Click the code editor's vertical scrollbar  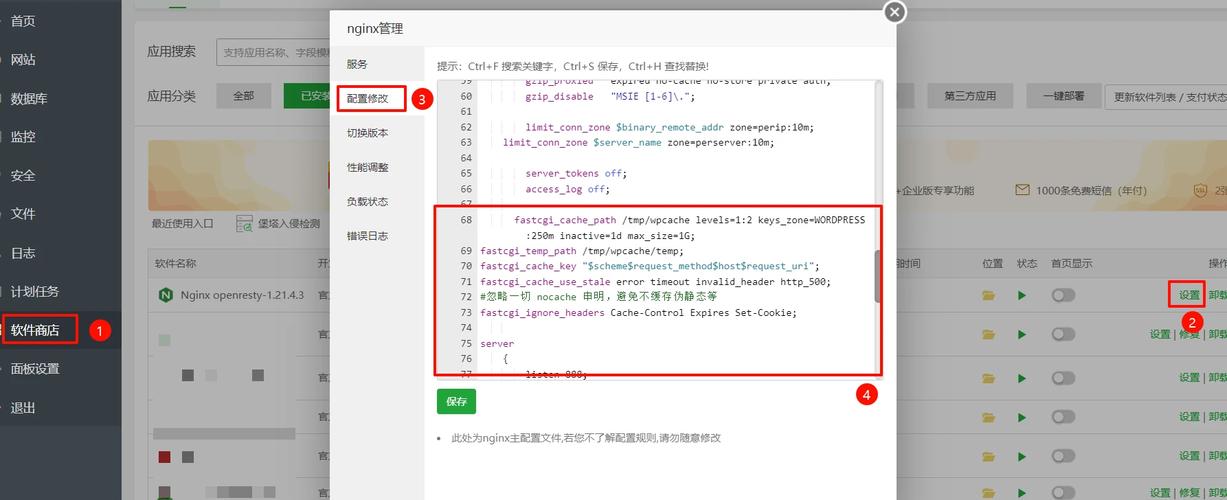(877, 276)
